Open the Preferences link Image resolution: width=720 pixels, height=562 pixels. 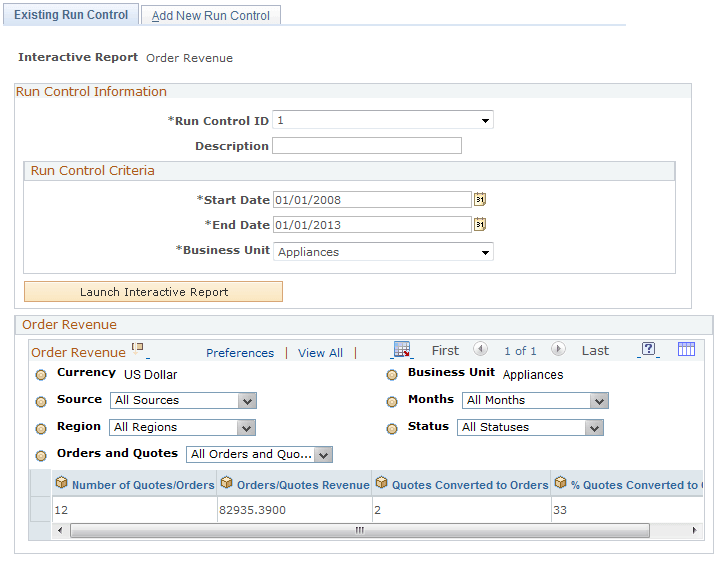pos(240,353)
